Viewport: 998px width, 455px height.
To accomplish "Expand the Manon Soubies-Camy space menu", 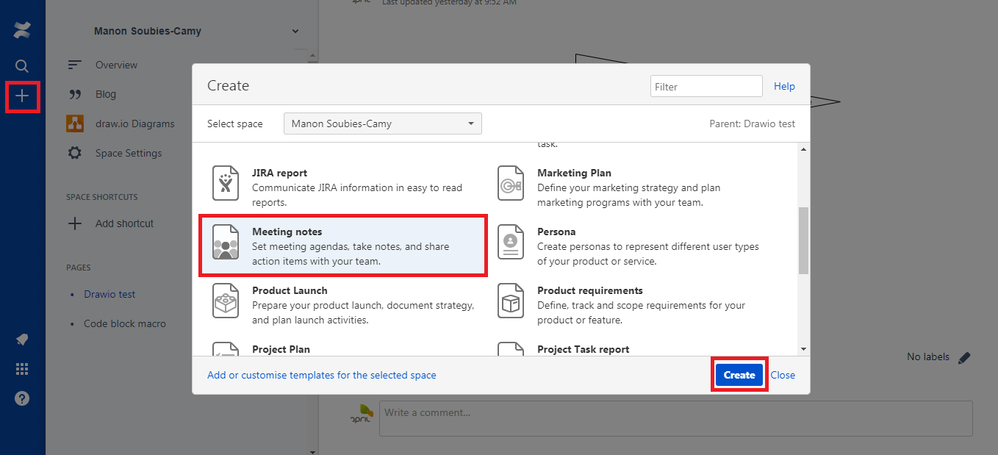I will pyautogui.click(x=295, y=32).
